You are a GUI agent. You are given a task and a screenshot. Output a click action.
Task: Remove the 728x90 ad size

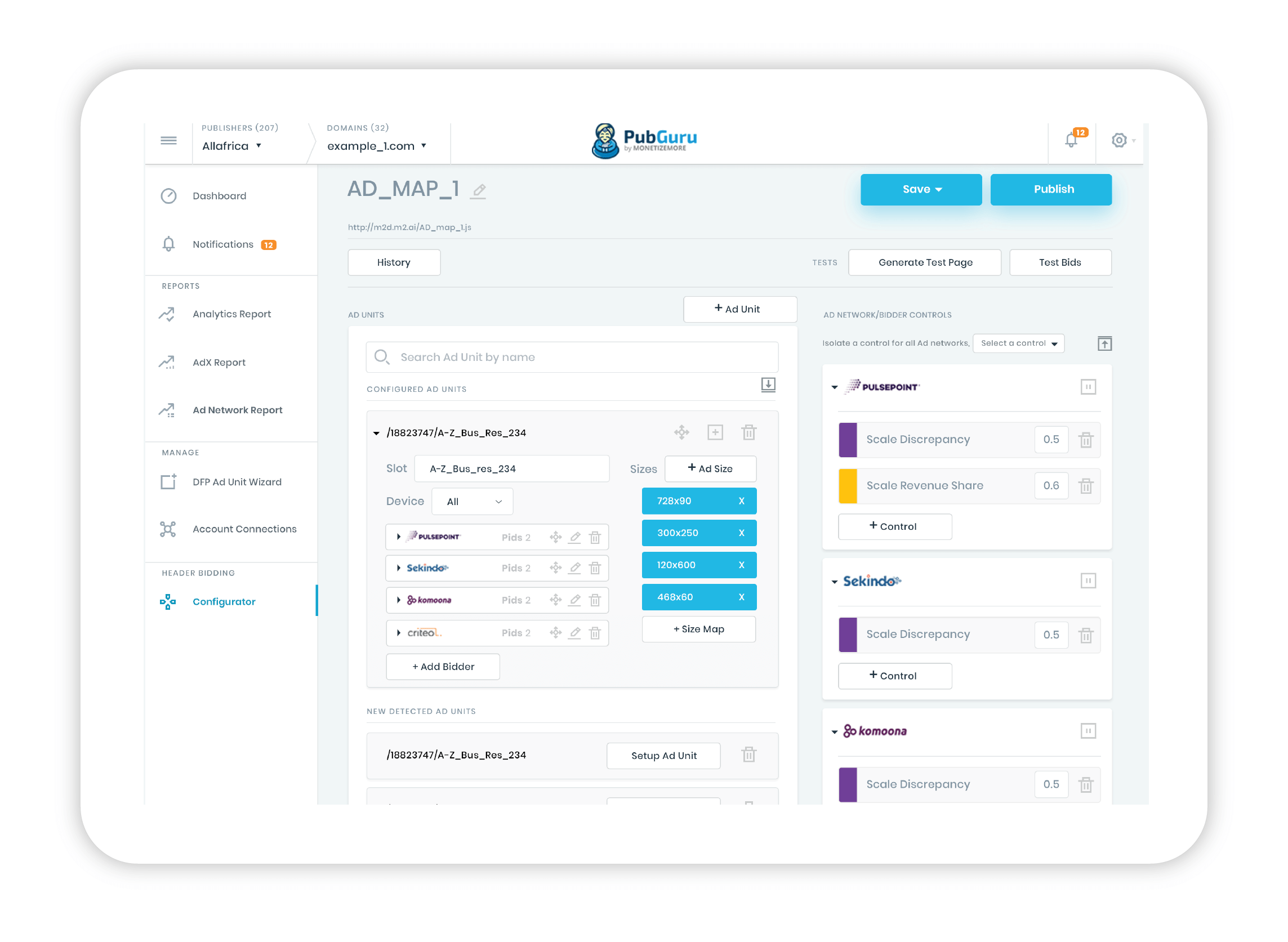point(741,501)
